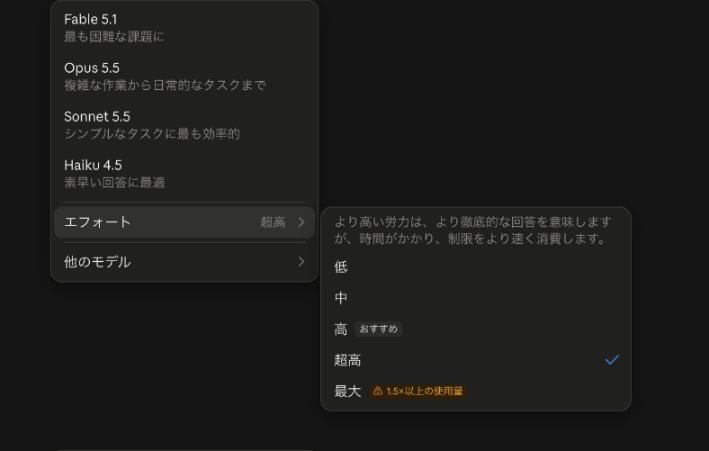This screenshot has height=451, width=709.
Task: Choose the 最大 effort level
Action: (x=476, y=391)
